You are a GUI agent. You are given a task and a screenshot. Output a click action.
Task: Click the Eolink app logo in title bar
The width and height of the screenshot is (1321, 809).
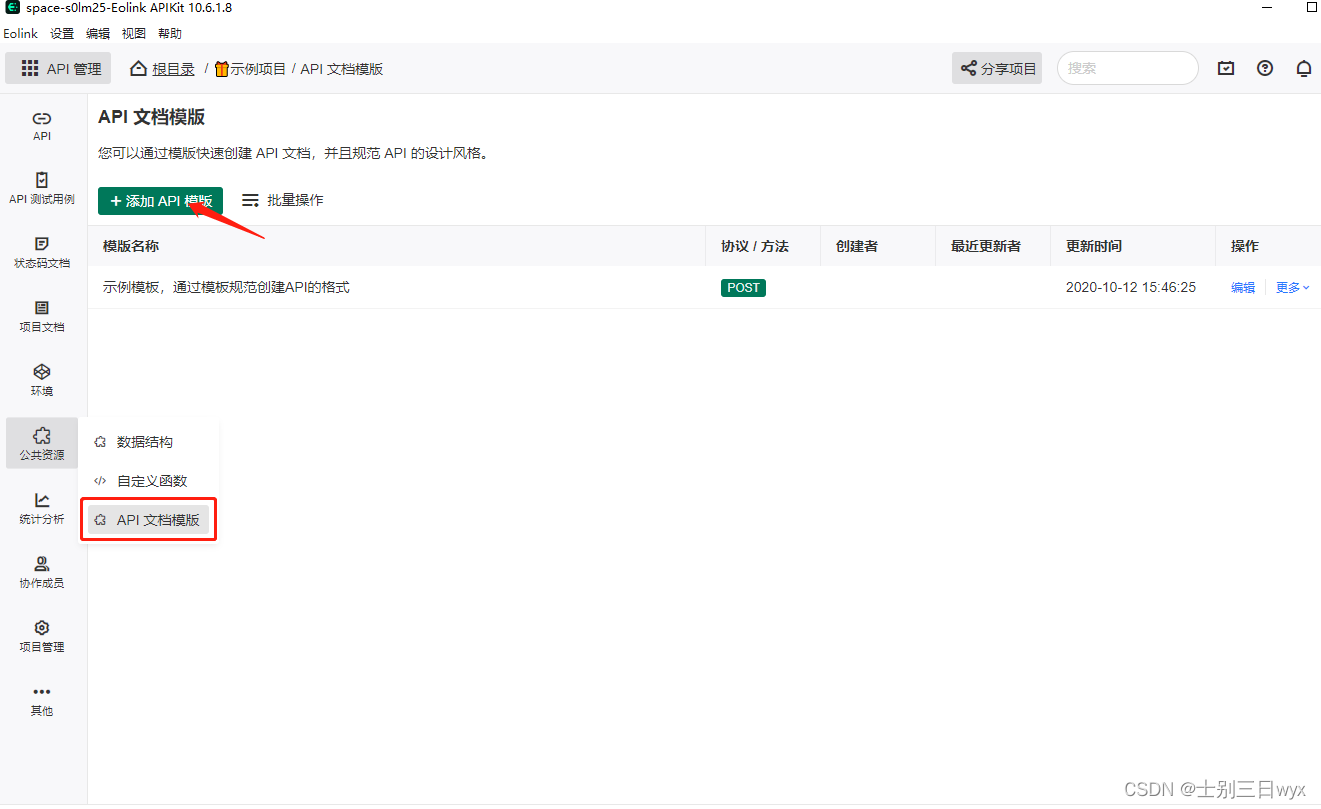(13, 8)
